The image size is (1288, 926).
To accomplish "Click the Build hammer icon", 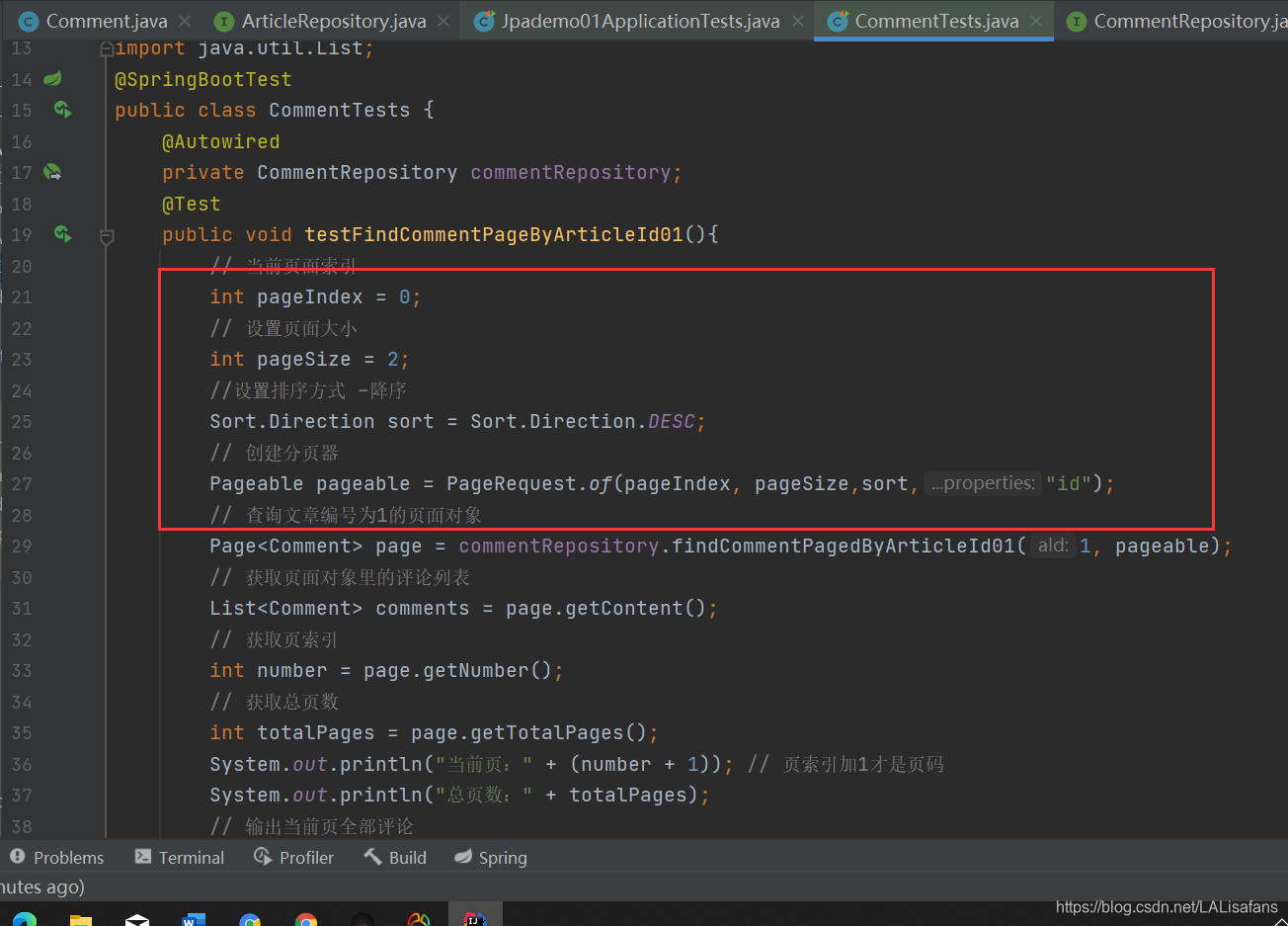I will 372,856.
